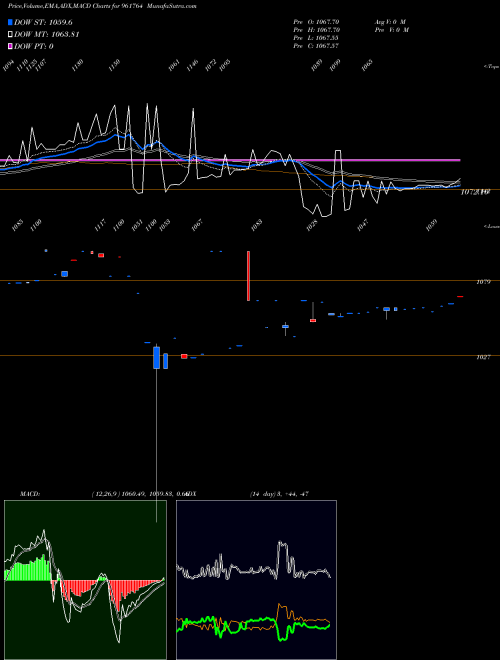Select the DOW MT: 1063.81 label
Screen dimensions: 500x660
(47, 35)
